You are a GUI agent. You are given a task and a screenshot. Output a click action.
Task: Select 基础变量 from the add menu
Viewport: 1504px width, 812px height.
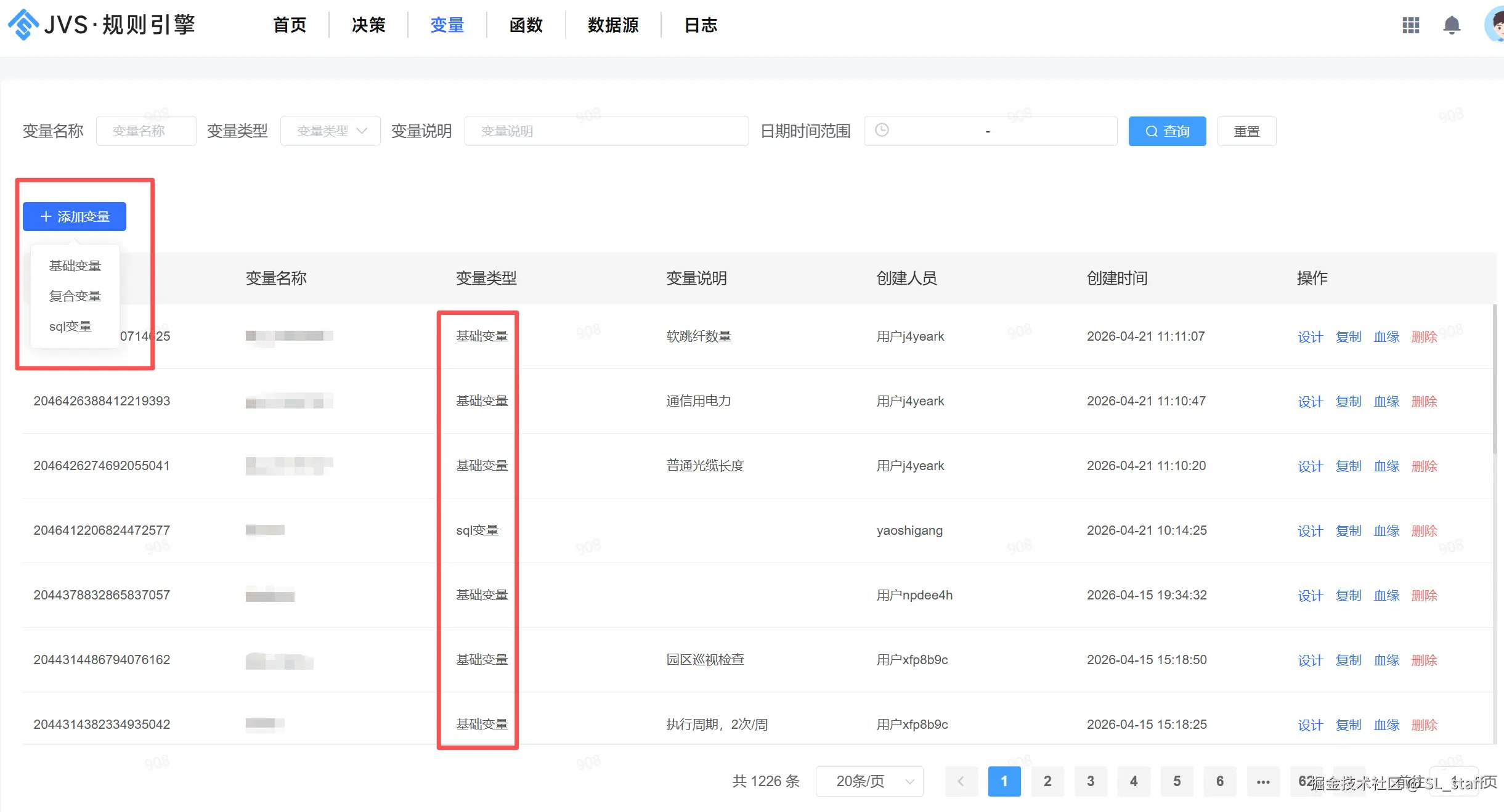(75, 266)
